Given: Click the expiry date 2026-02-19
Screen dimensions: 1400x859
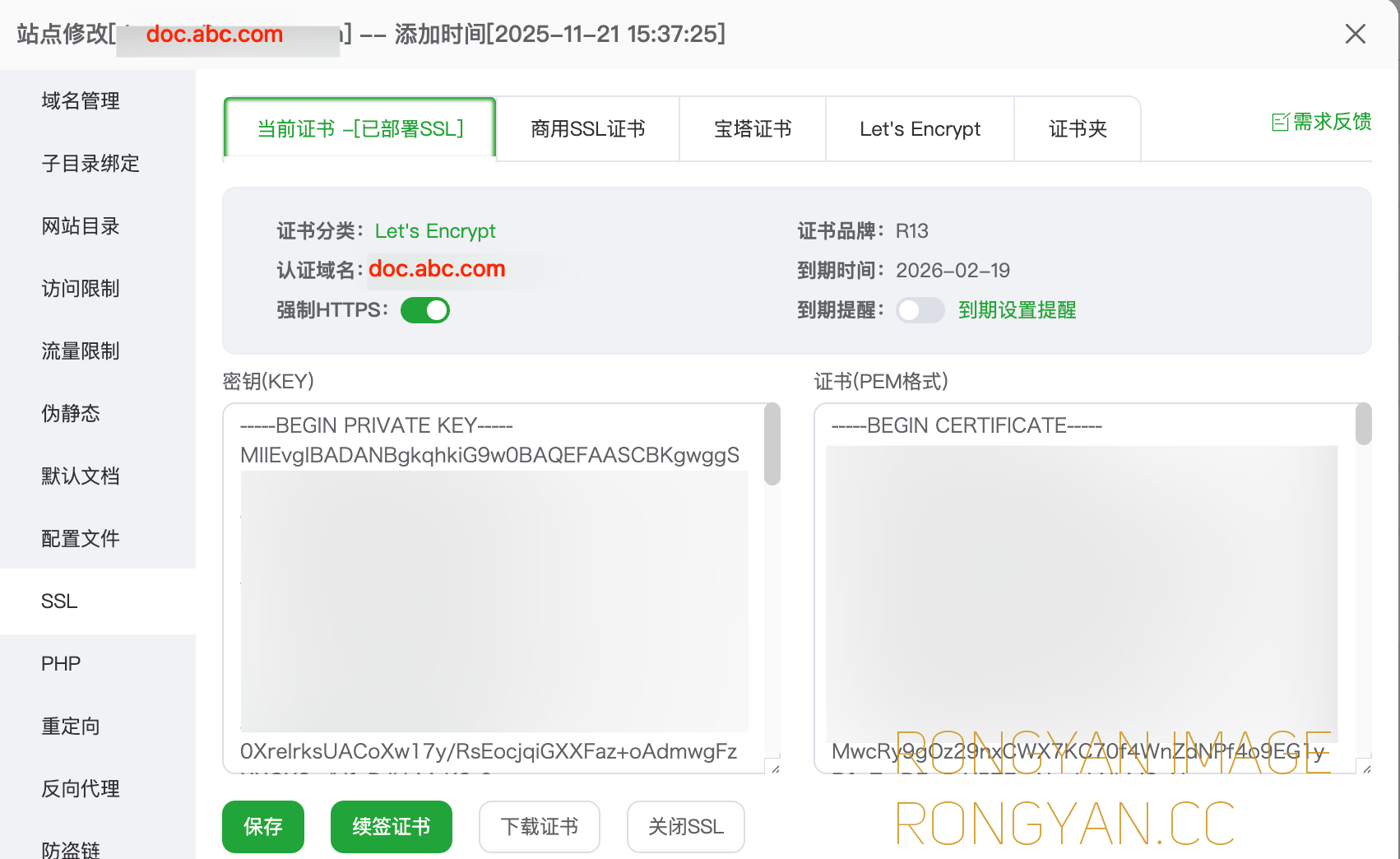Looking at the screenshot, I should (953, 271).
